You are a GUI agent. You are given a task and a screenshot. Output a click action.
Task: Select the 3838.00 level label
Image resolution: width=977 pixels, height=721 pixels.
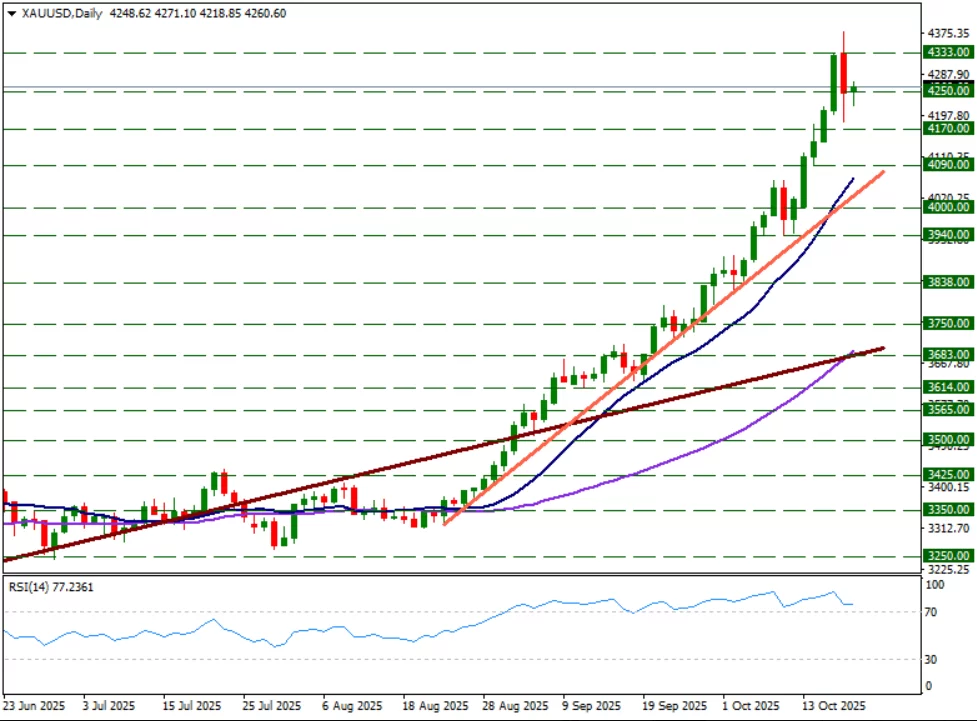coord(946,283)
